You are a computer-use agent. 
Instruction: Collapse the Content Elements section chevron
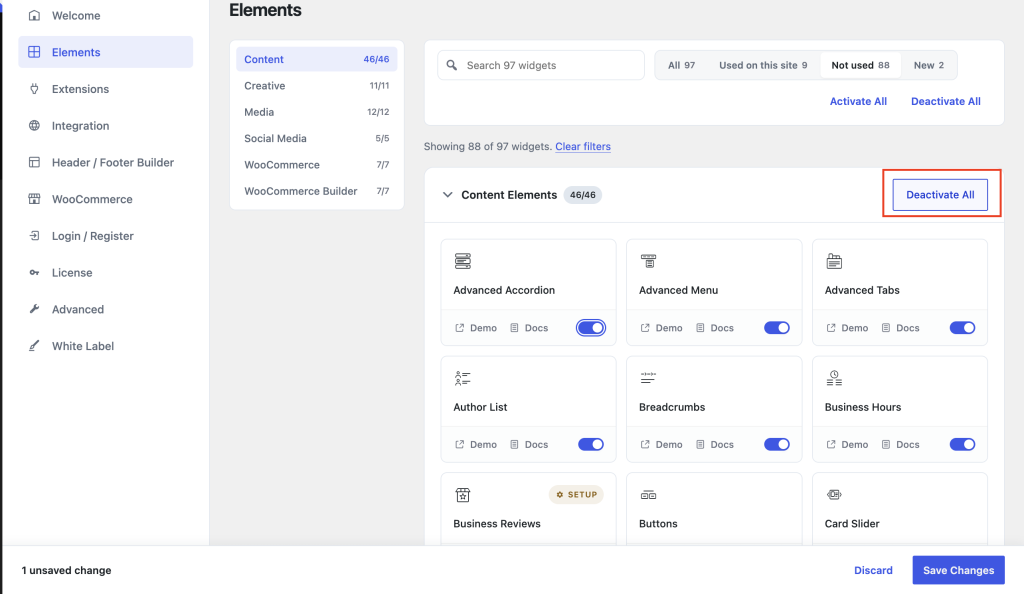[447, 195]
